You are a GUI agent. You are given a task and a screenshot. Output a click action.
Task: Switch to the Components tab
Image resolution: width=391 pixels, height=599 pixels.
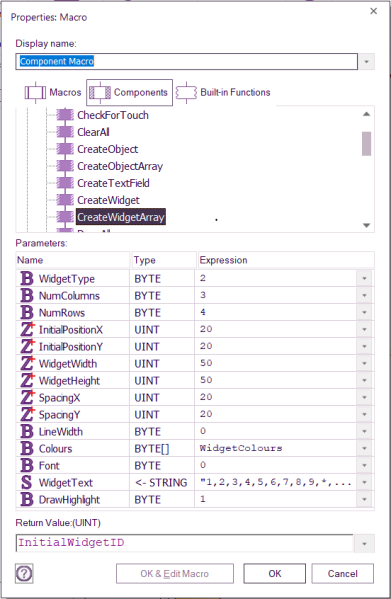pyautogui.click(x=129, y=92)
